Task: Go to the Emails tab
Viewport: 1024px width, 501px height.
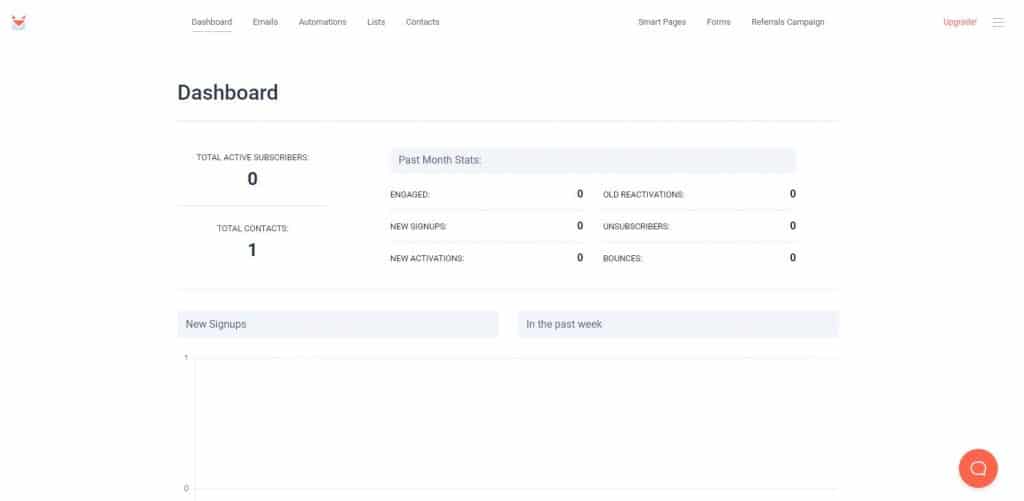Action: 265,22
